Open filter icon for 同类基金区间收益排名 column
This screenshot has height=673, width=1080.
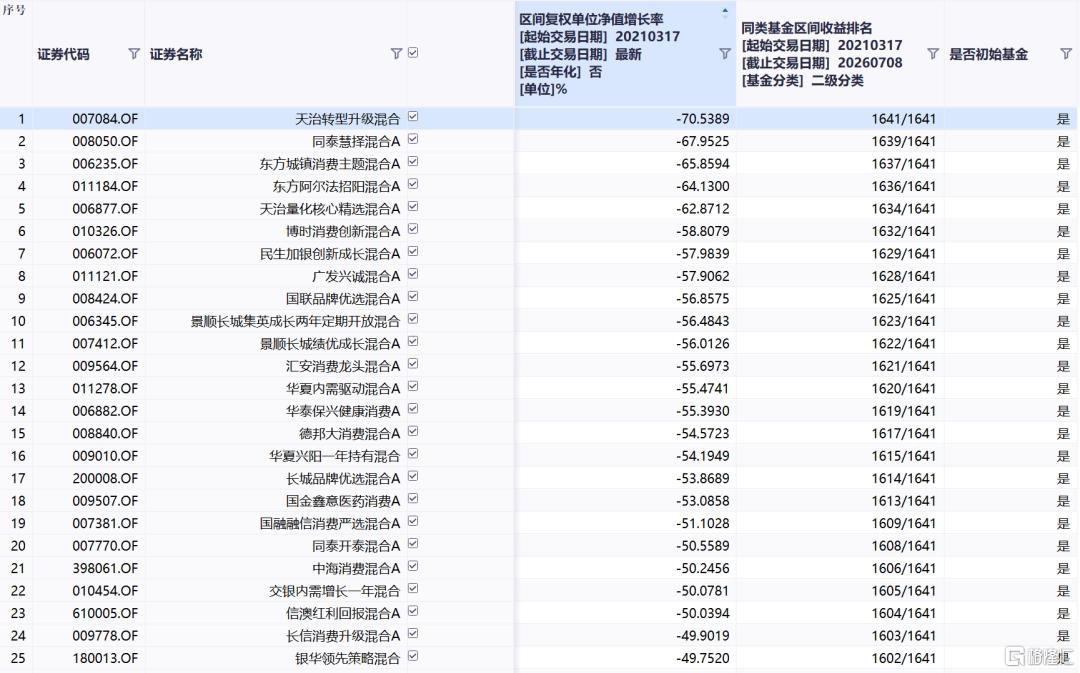[933, 54]
